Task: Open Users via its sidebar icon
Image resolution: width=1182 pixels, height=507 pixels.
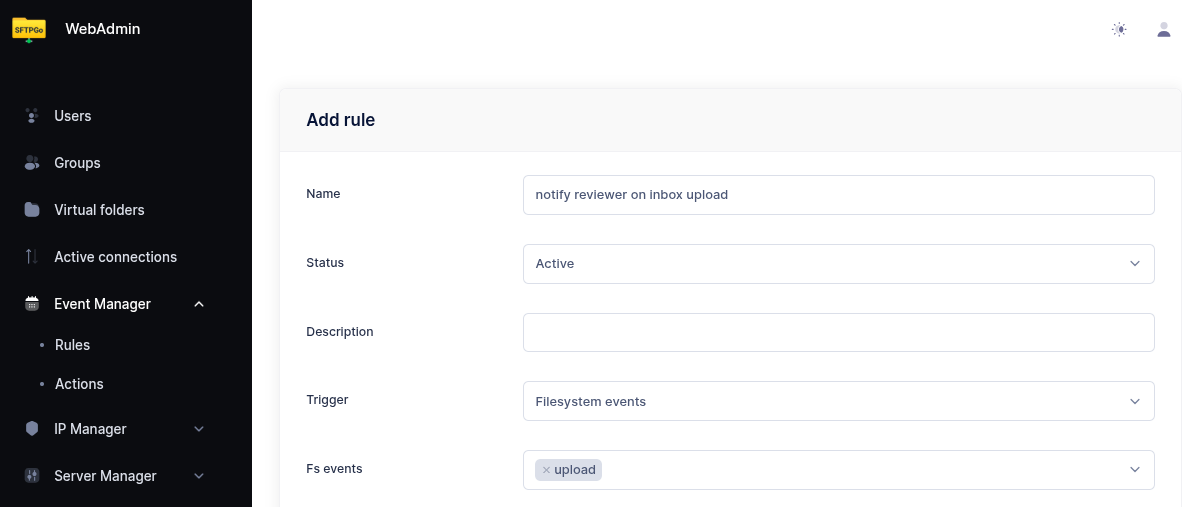Action: 32,116
